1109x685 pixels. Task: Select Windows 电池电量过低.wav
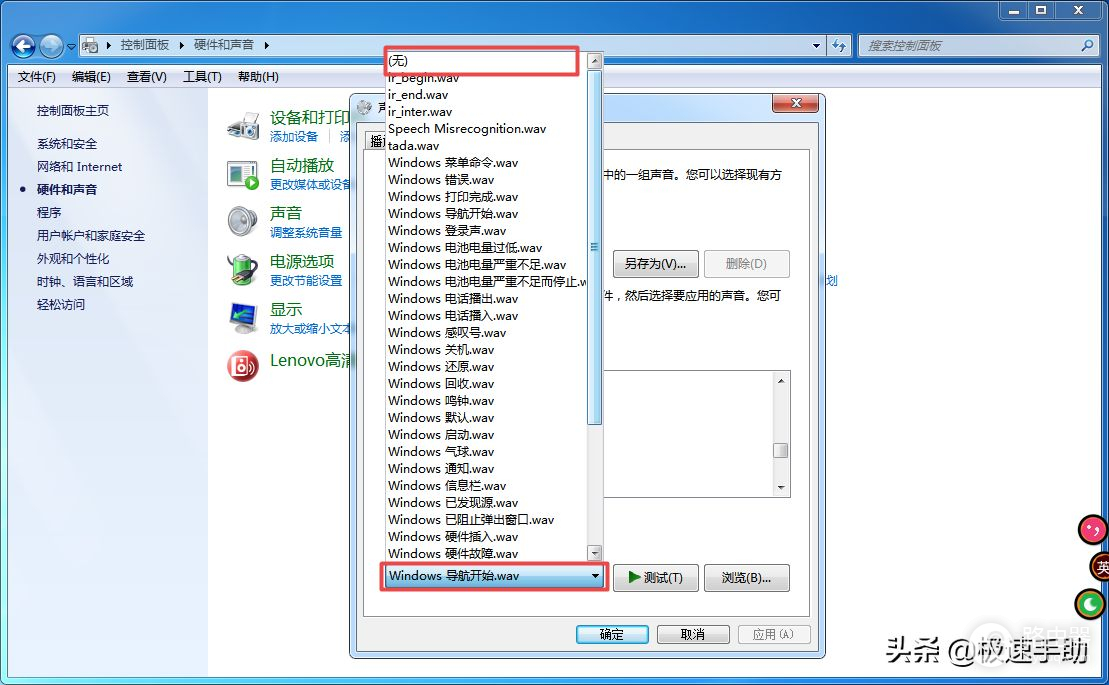point(487,247)
